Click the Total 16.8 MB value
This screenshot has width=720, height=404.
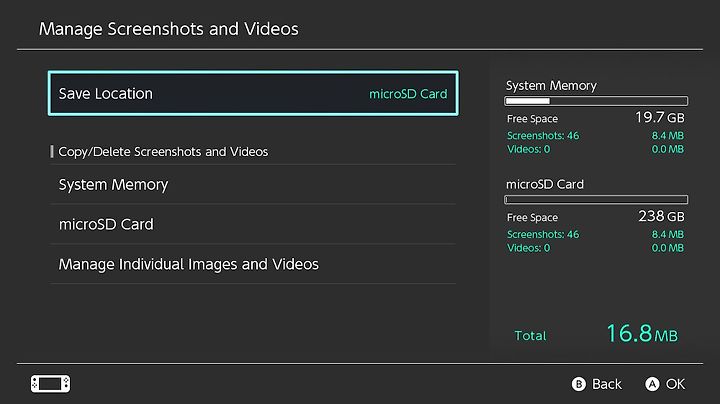641,334
